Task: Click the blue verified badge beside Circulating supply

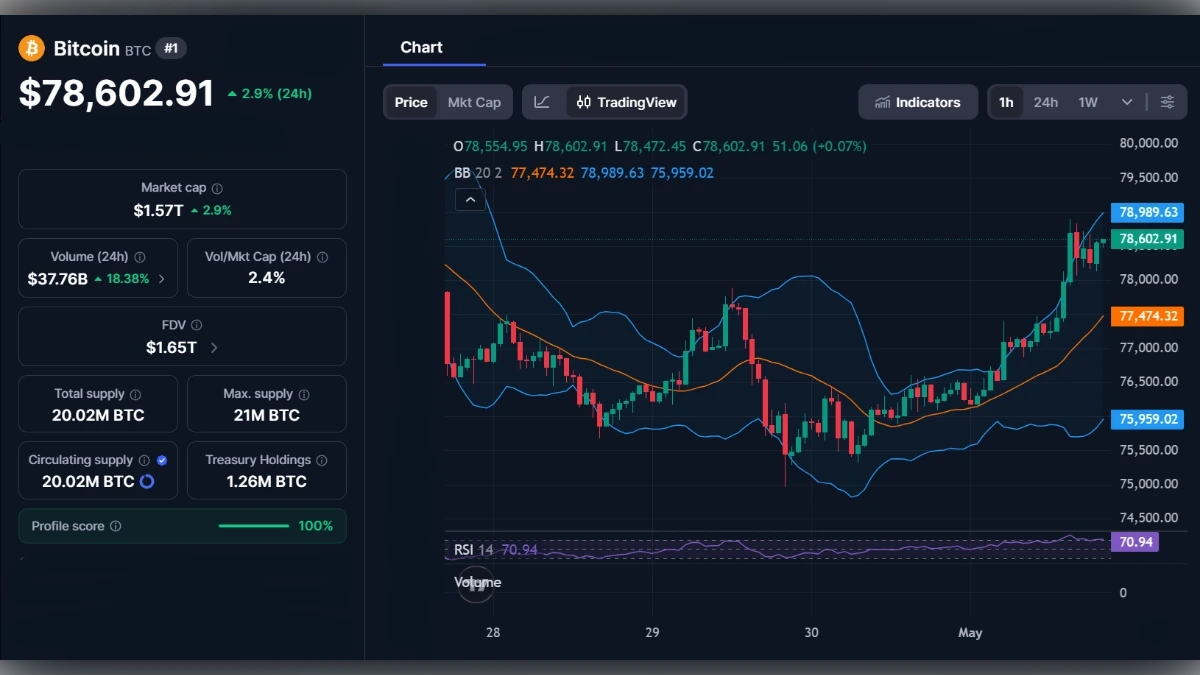Action: pos(162,461)
